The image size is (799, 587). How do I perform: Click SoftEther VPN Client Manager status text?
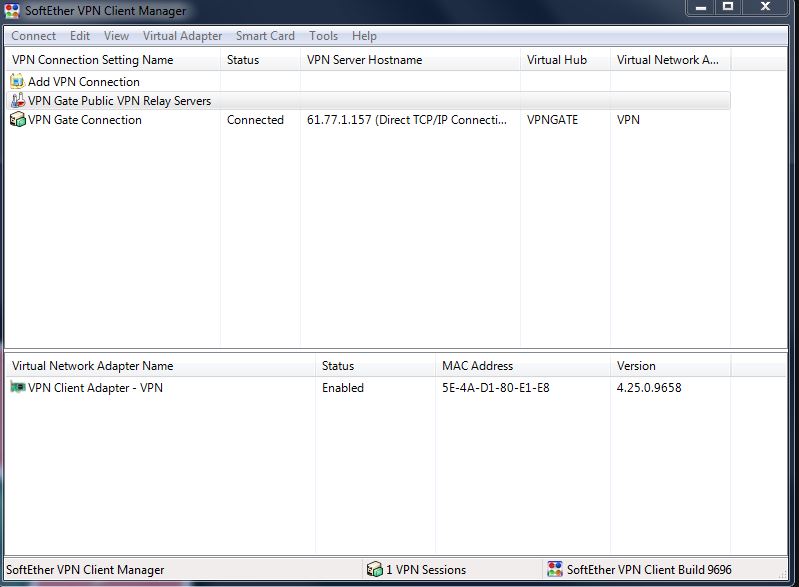(x=85, y=570)
